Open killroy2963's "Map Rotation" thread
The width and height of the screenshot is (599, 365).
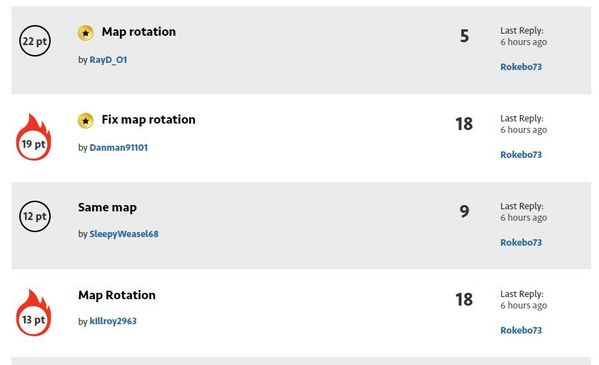[117, 295]
